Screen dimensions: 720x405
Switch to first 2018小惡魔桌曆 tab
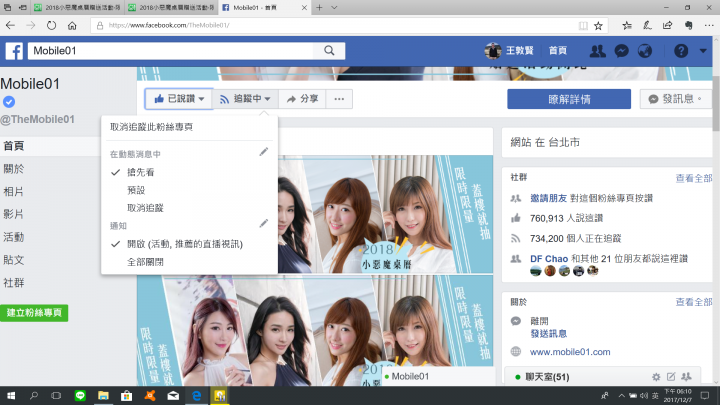[x=78, y=7]
